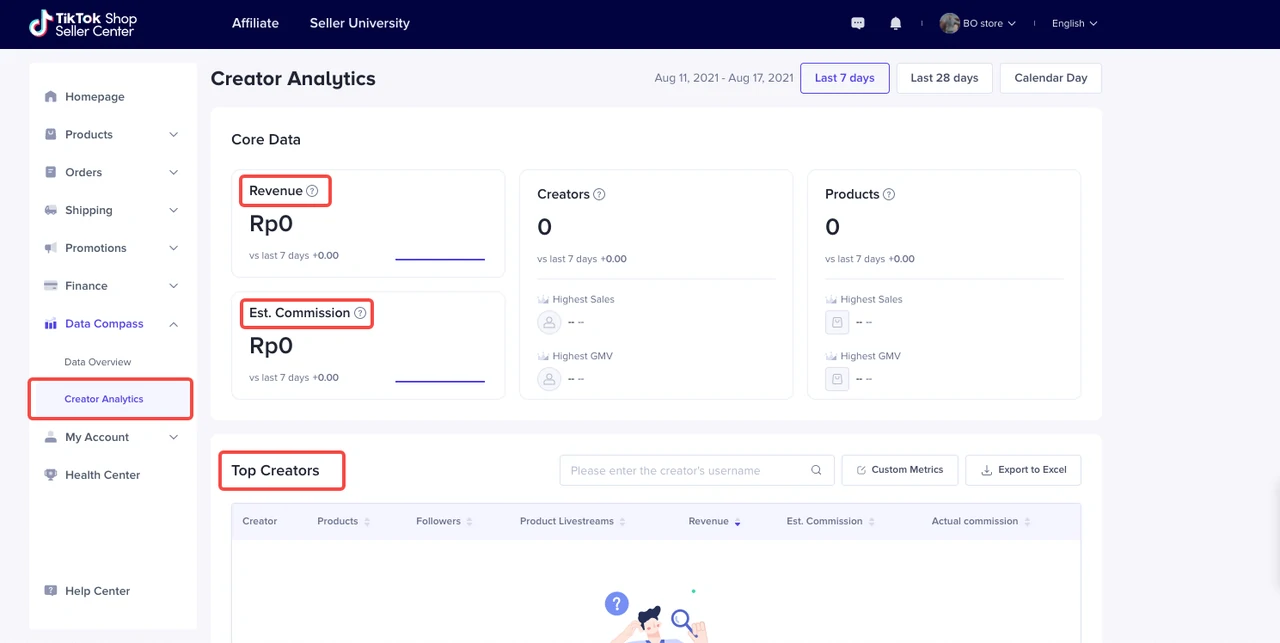
Task: Click the search magnifier icon in creator field
Action: tap(816, 470)
